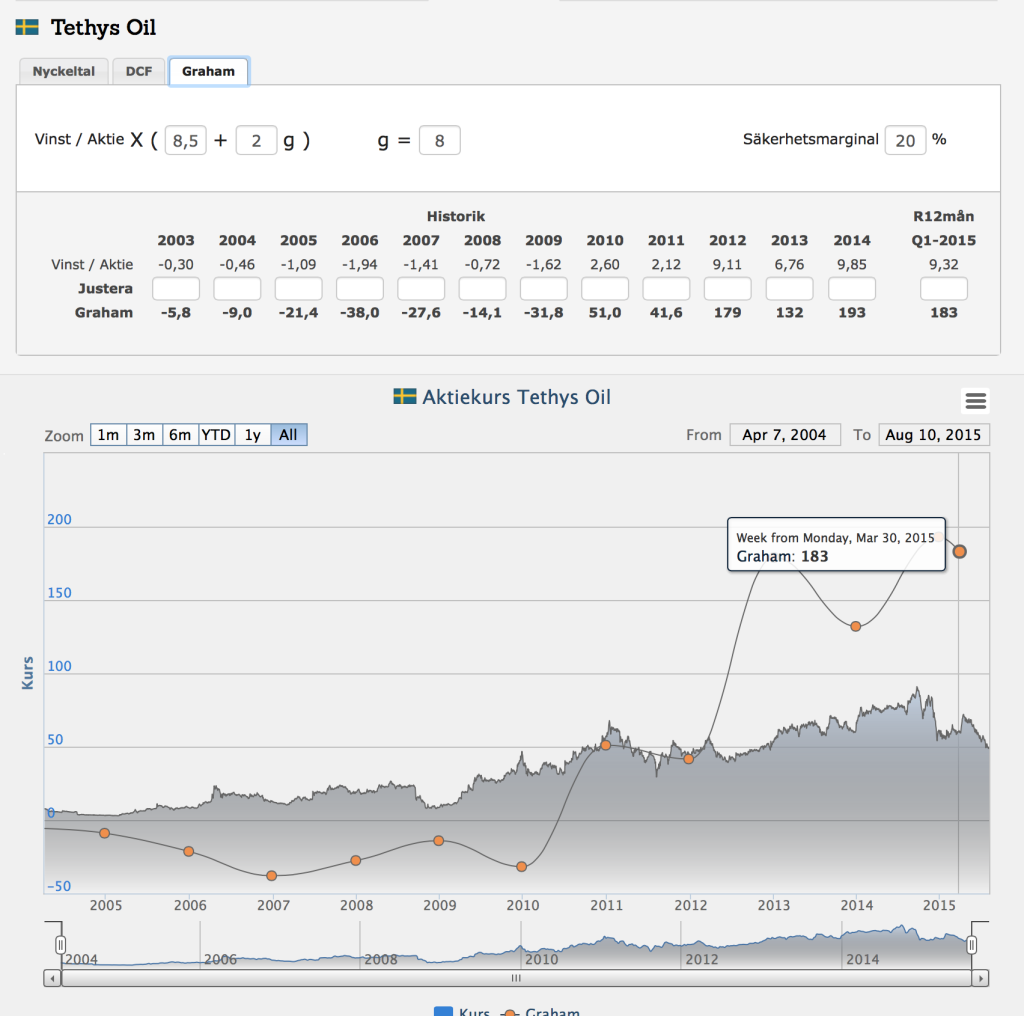Click Graham data point at 2008
Viewport: 1024px width, 1016px height.
(x=356, y=861)
